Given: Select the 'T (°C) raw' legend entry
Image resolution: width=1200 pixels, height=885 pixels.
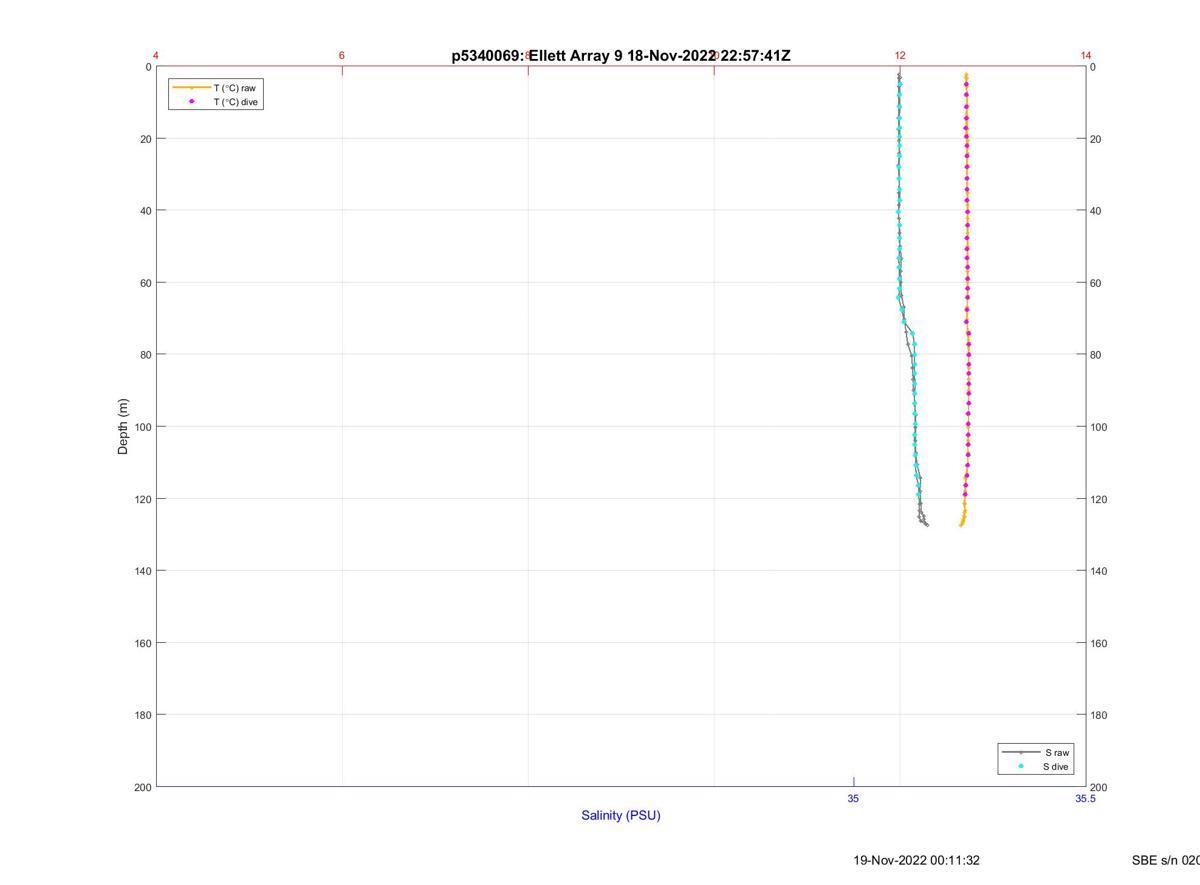Looking at the screenshot, I should click(234, 88).
